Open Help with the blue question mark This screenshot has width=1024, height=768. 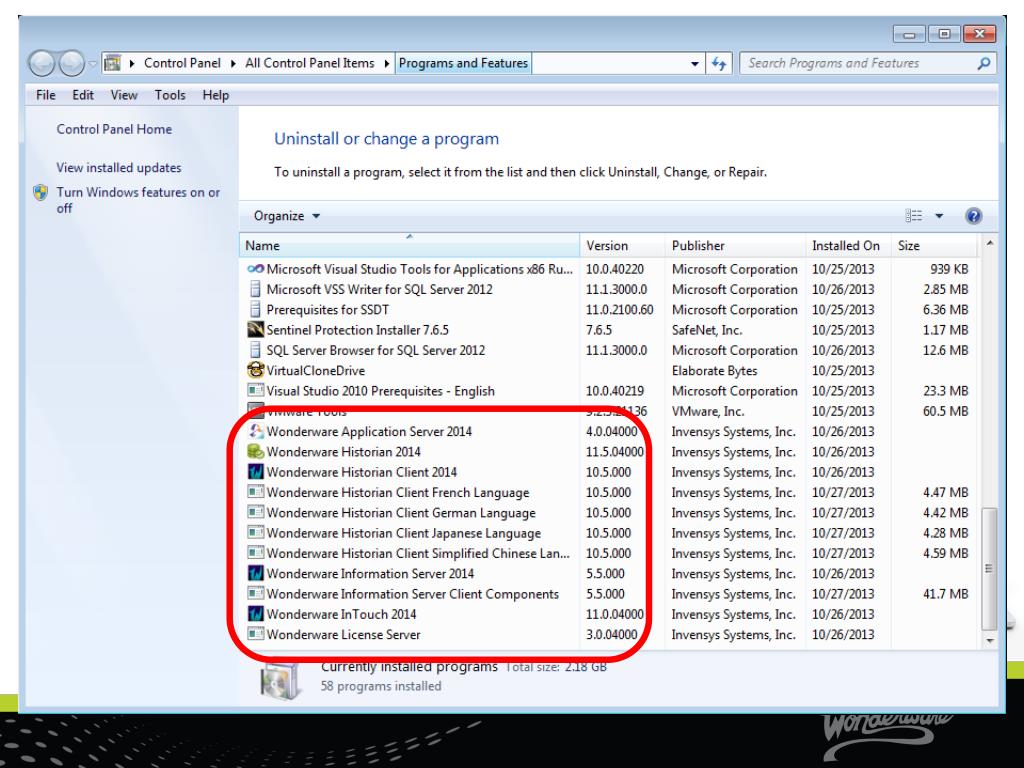point(973,216)
